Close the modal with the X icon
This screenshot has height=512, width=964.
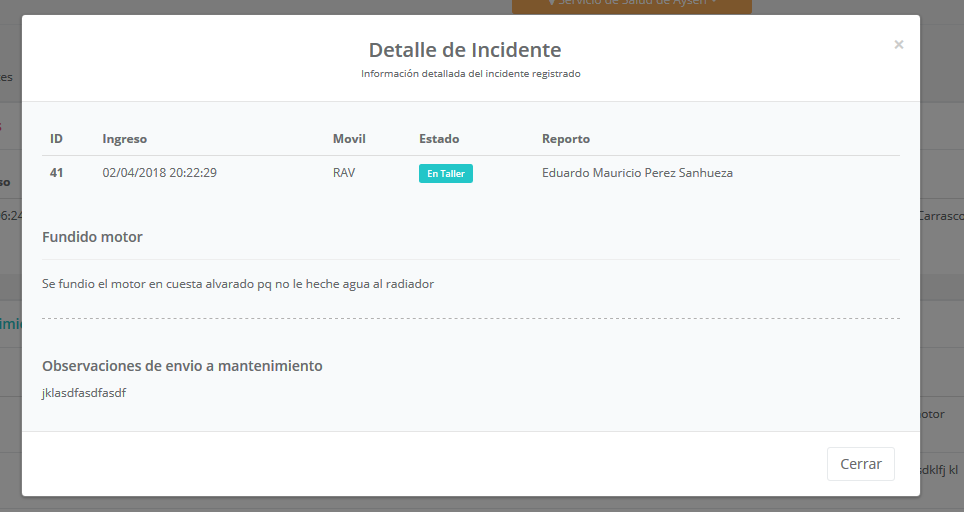point(898,44)
